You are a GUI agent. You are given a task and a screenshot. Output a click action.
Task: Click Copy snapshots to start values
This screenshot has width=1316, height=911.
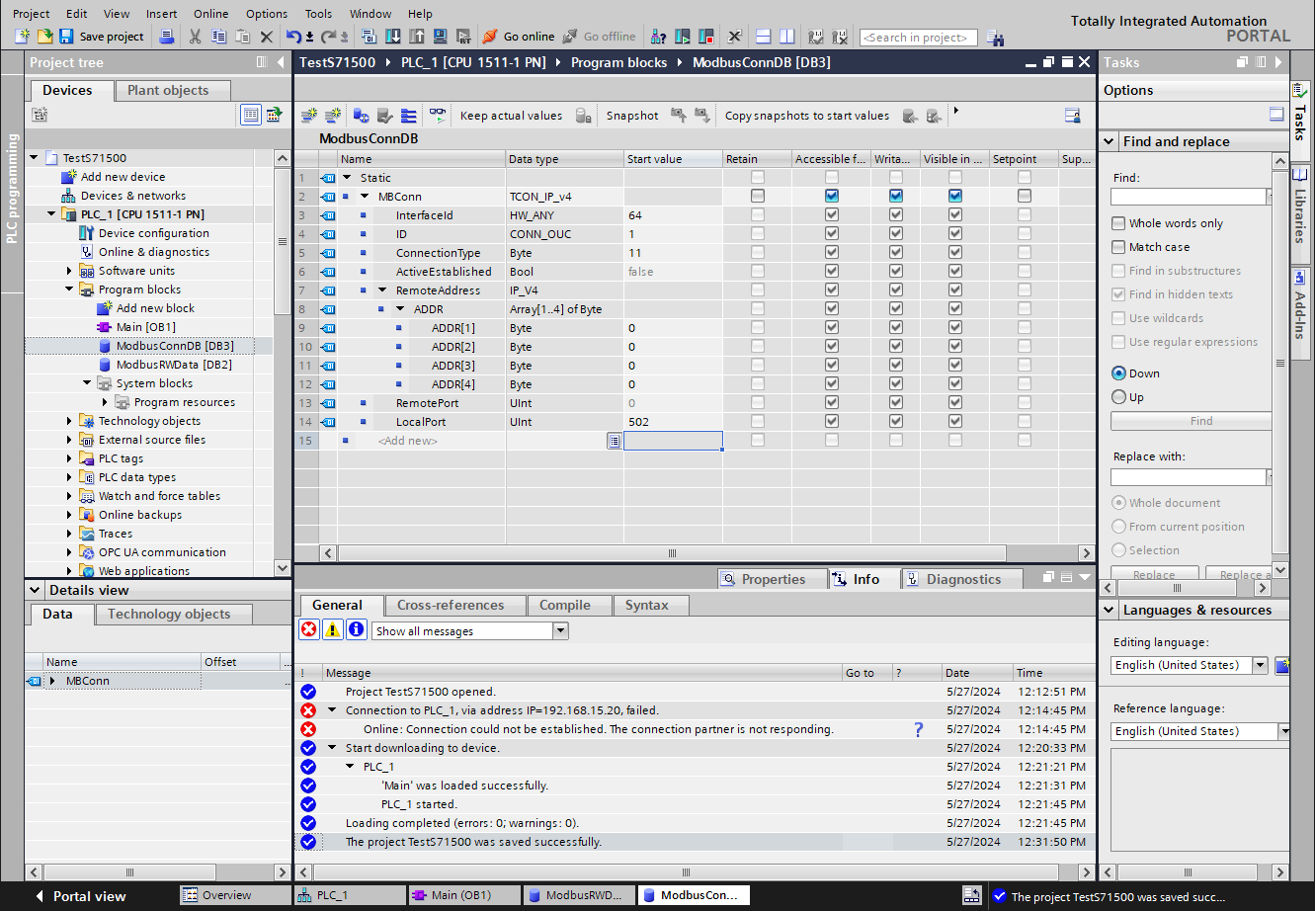point(807,116)
